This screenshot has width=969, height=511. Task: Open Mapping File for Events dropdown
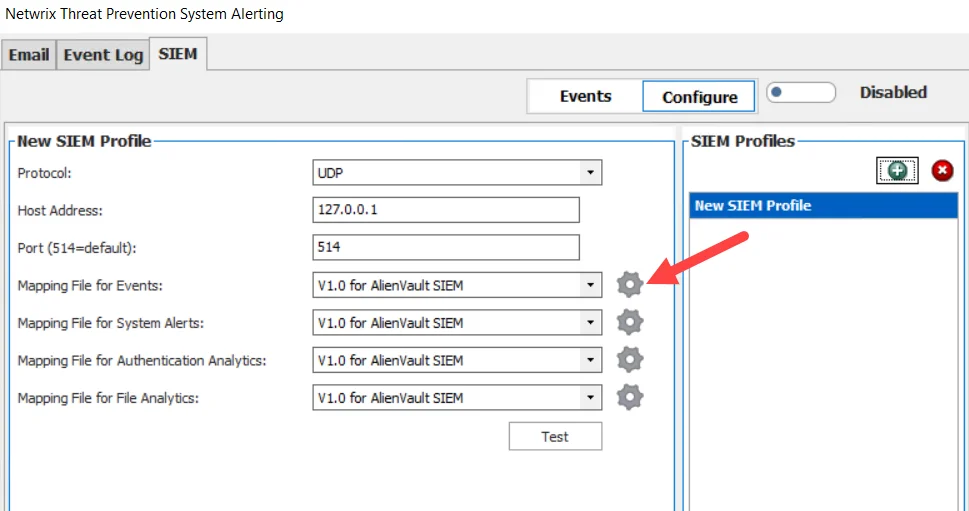click(x=590, y=285)
